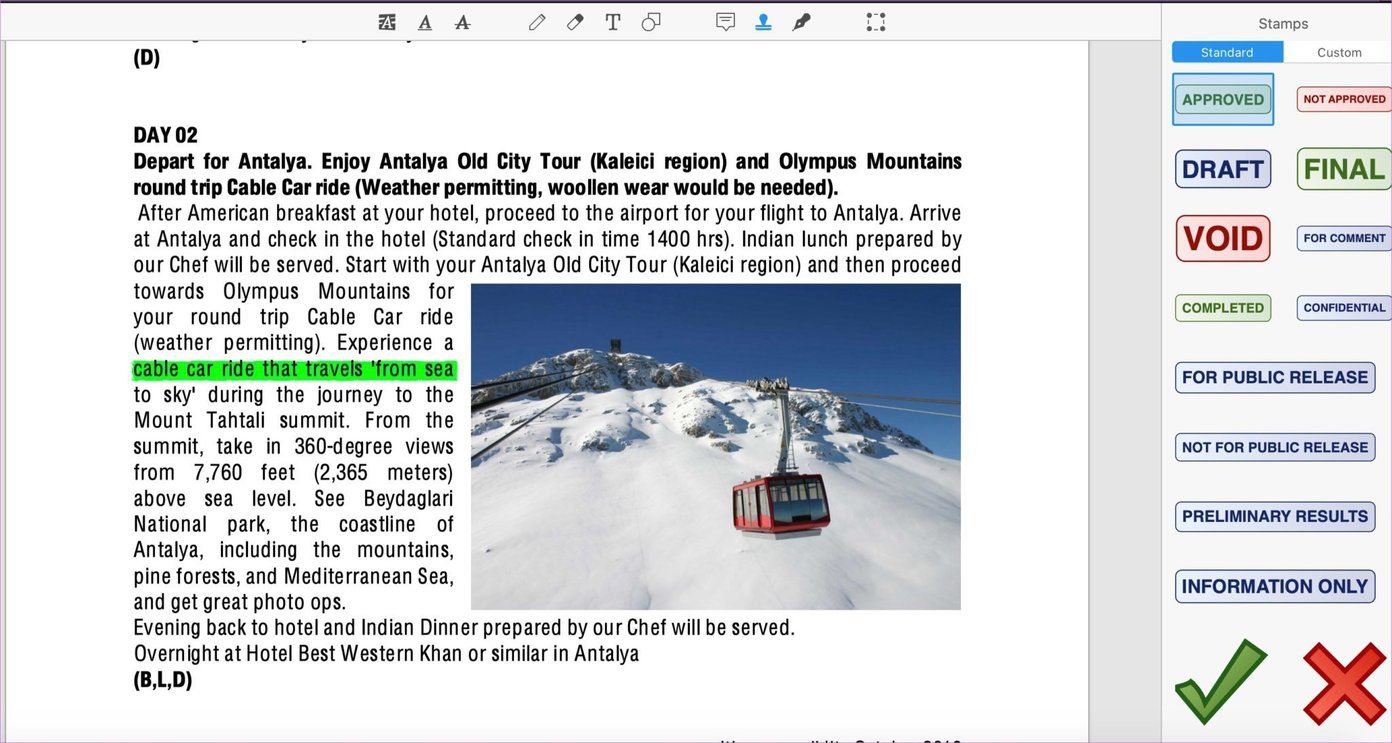The height and width of the screenshot is (743, 1392).
Task: Click the '(D)' text above DAY 02
Action: pyautogui.click(x=147, y=57)
